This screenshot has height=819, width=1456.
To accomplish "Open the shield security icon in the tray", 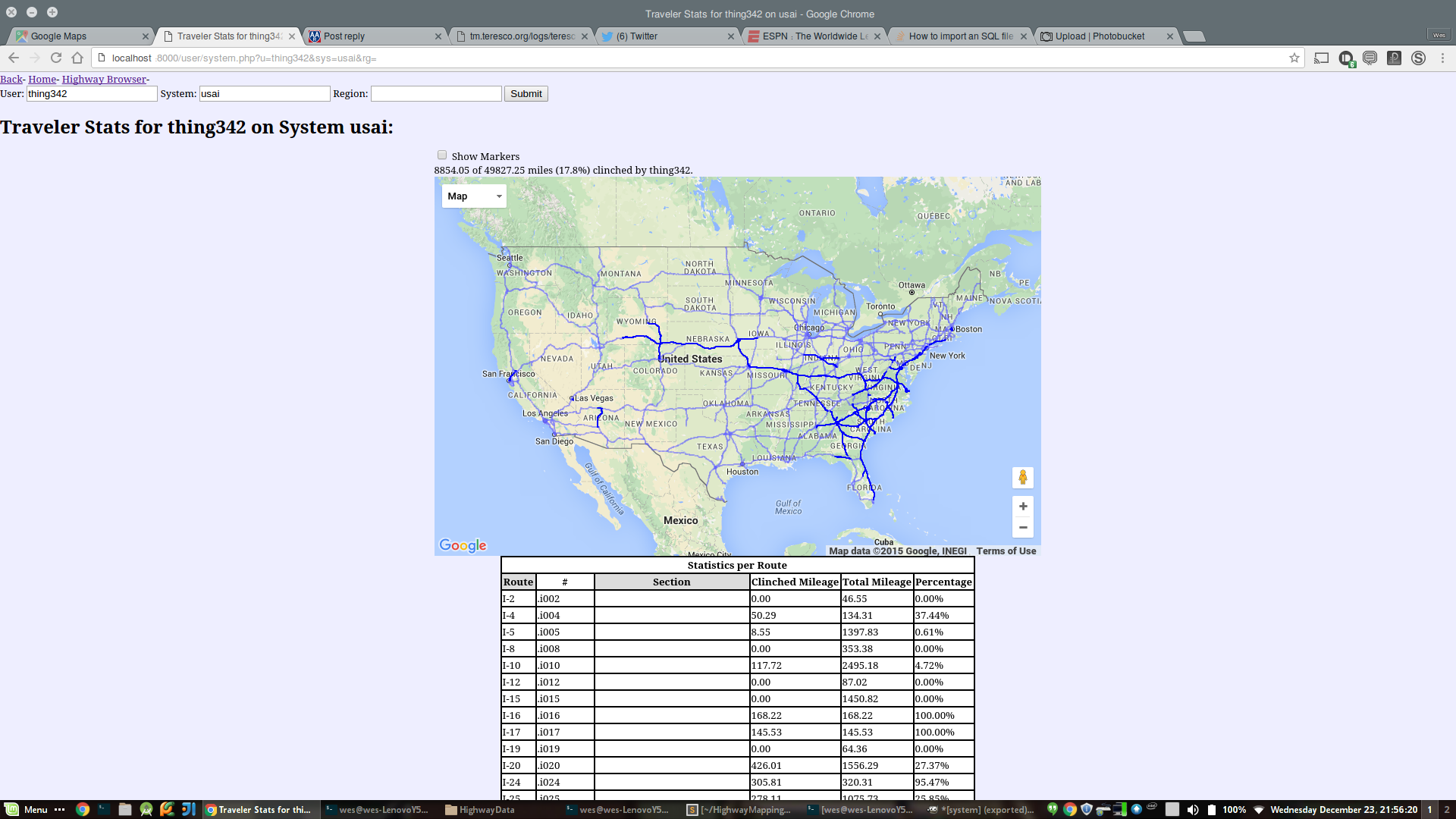I will point(1086,809).
